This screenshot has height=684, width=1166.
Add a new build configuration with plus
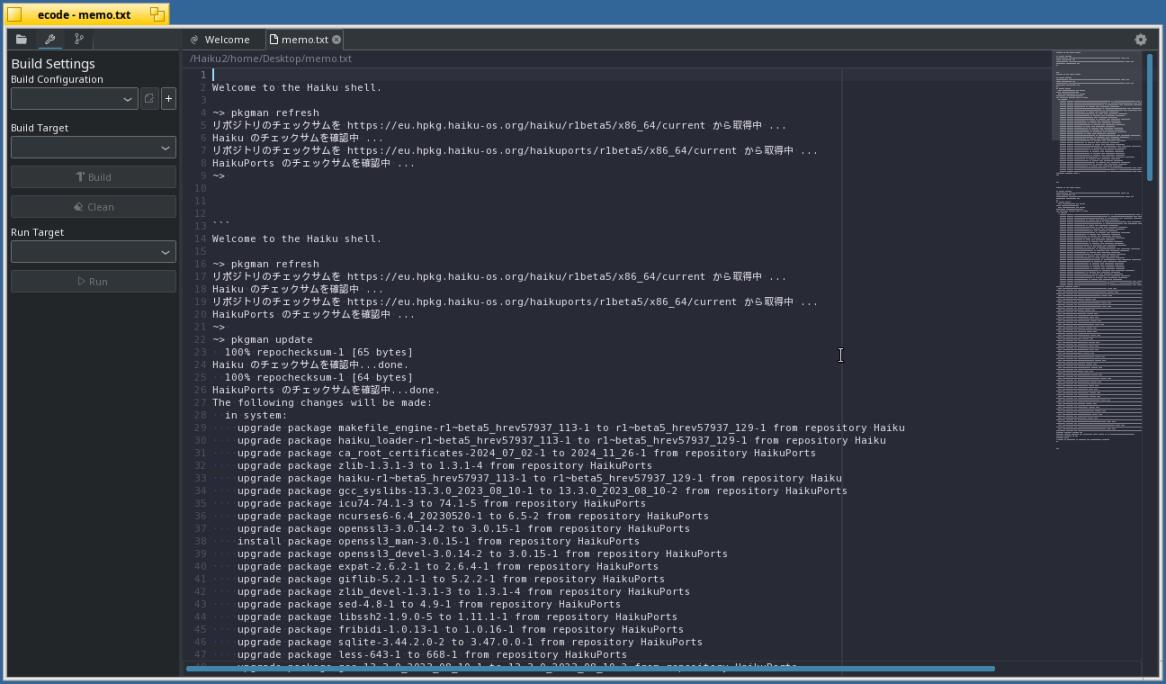pos(169,98)
